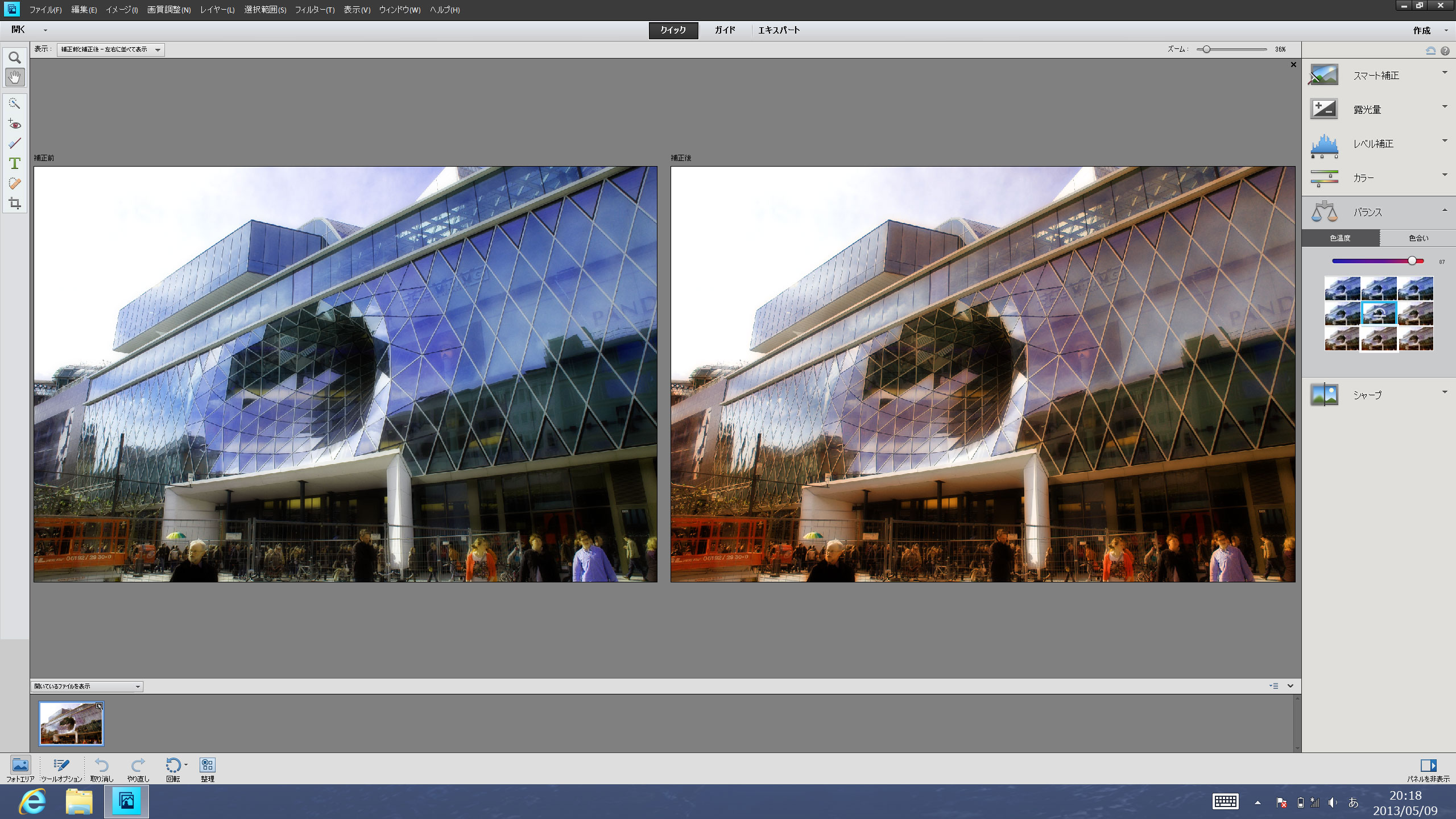
Task: Select the Whiten Teeth tool
Action: pos(15,143)
